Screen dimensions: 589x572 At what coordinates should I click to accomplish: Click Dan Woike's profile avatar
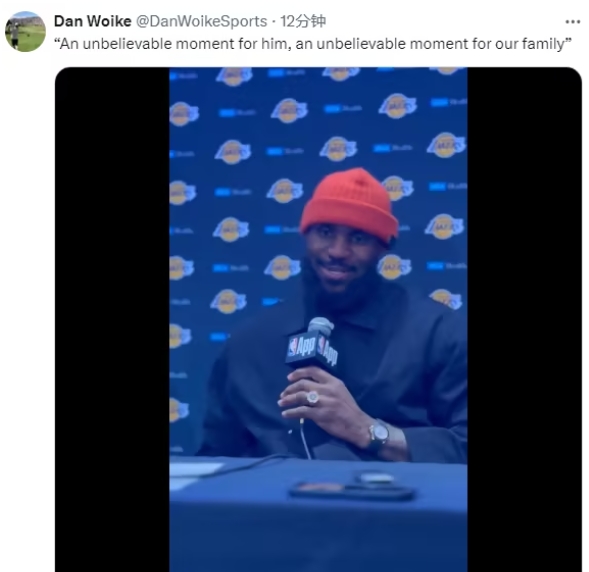(x=26, y=32)
